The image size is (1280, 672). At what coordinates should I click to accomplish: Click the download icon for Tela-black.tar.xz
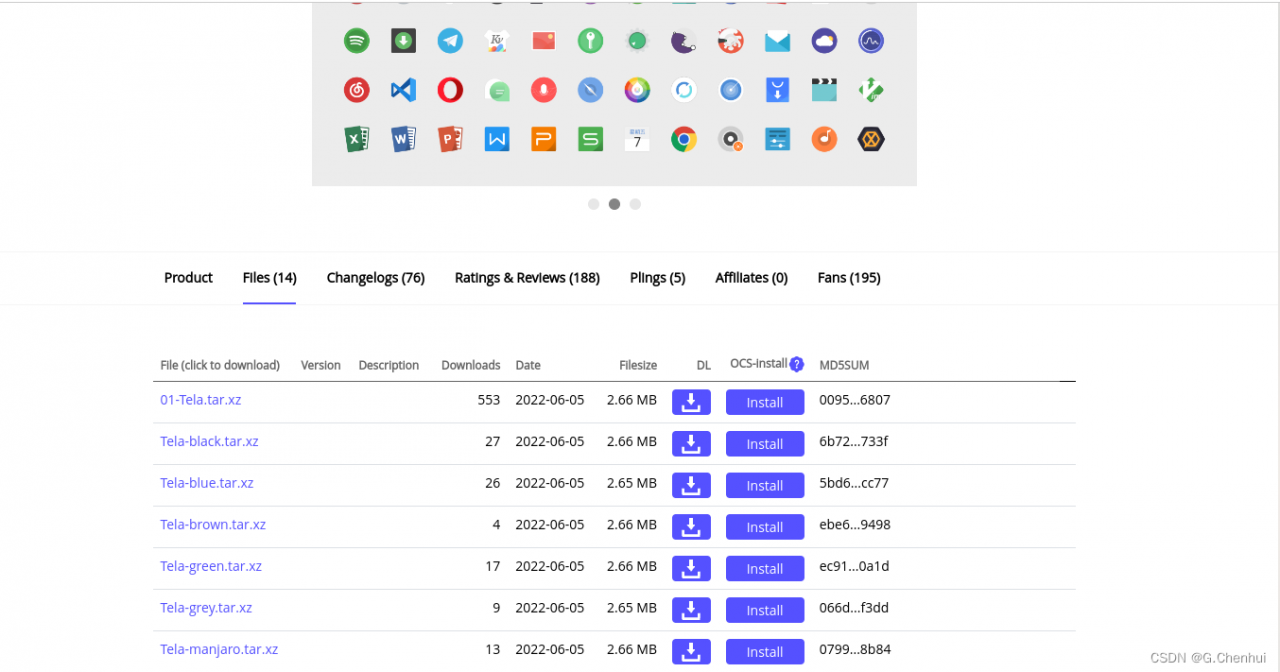click(x=691, y=444)
